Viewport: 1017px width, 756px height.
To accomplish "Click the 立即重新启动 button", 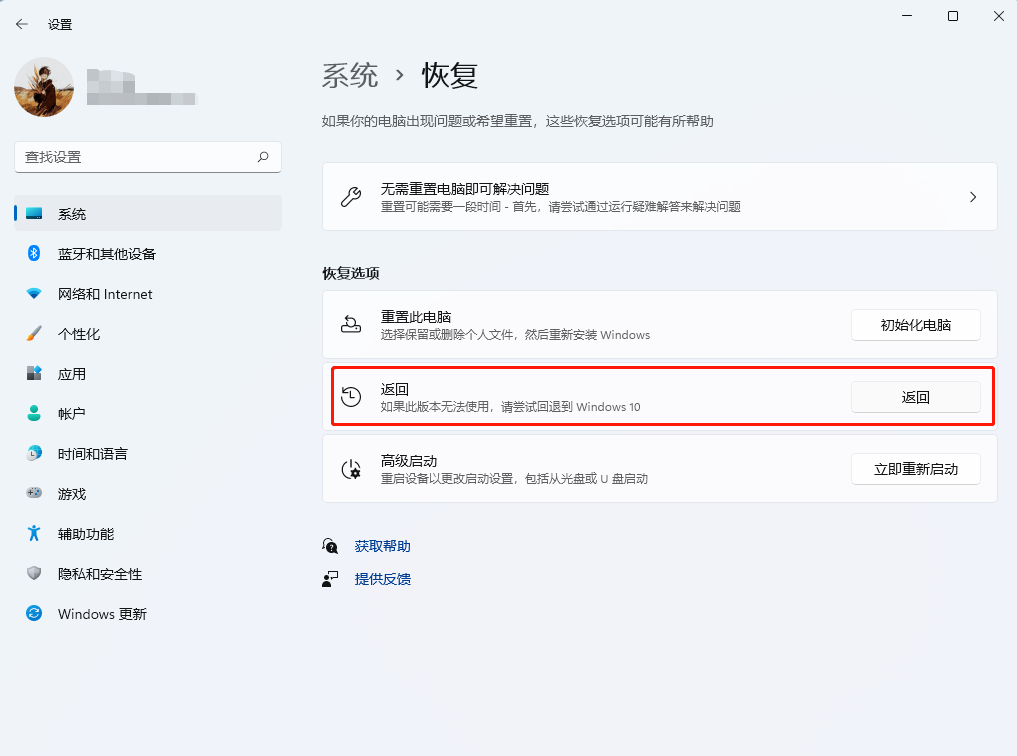I will click(x=915, y=469).
